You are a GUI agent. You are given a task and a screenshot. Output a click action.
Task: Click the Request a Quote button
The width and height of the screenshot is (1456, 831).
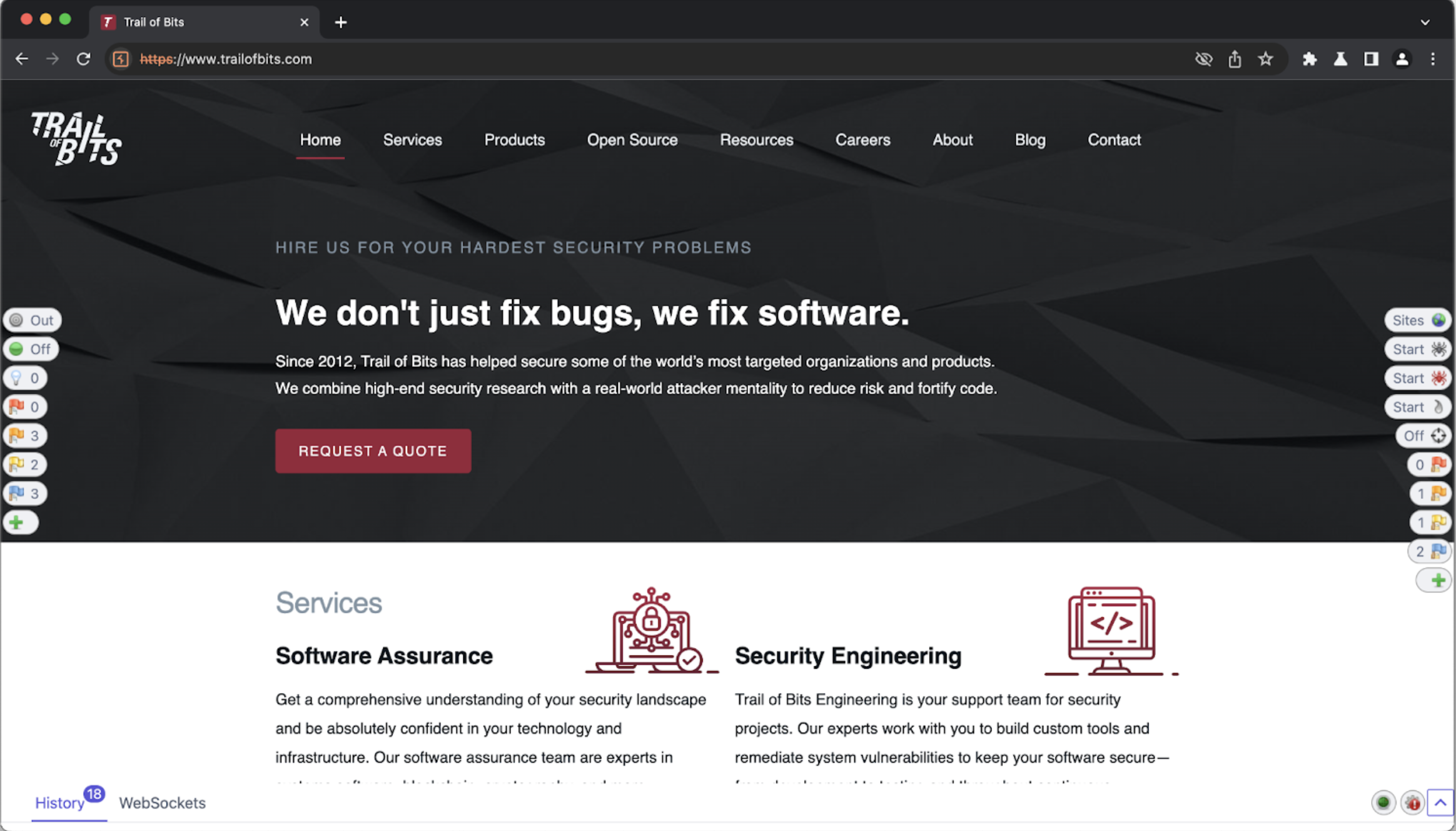coord(373,451)
